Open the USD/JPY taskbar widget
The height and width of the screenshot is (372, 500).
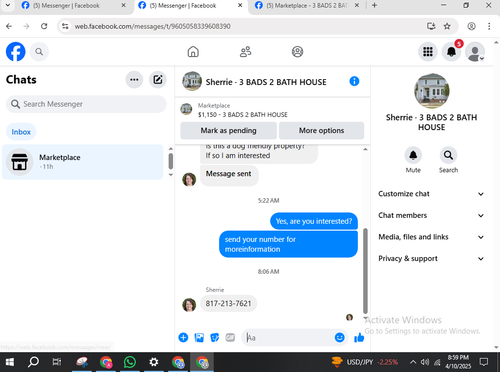pyautogui.click(x=364, y=362)
